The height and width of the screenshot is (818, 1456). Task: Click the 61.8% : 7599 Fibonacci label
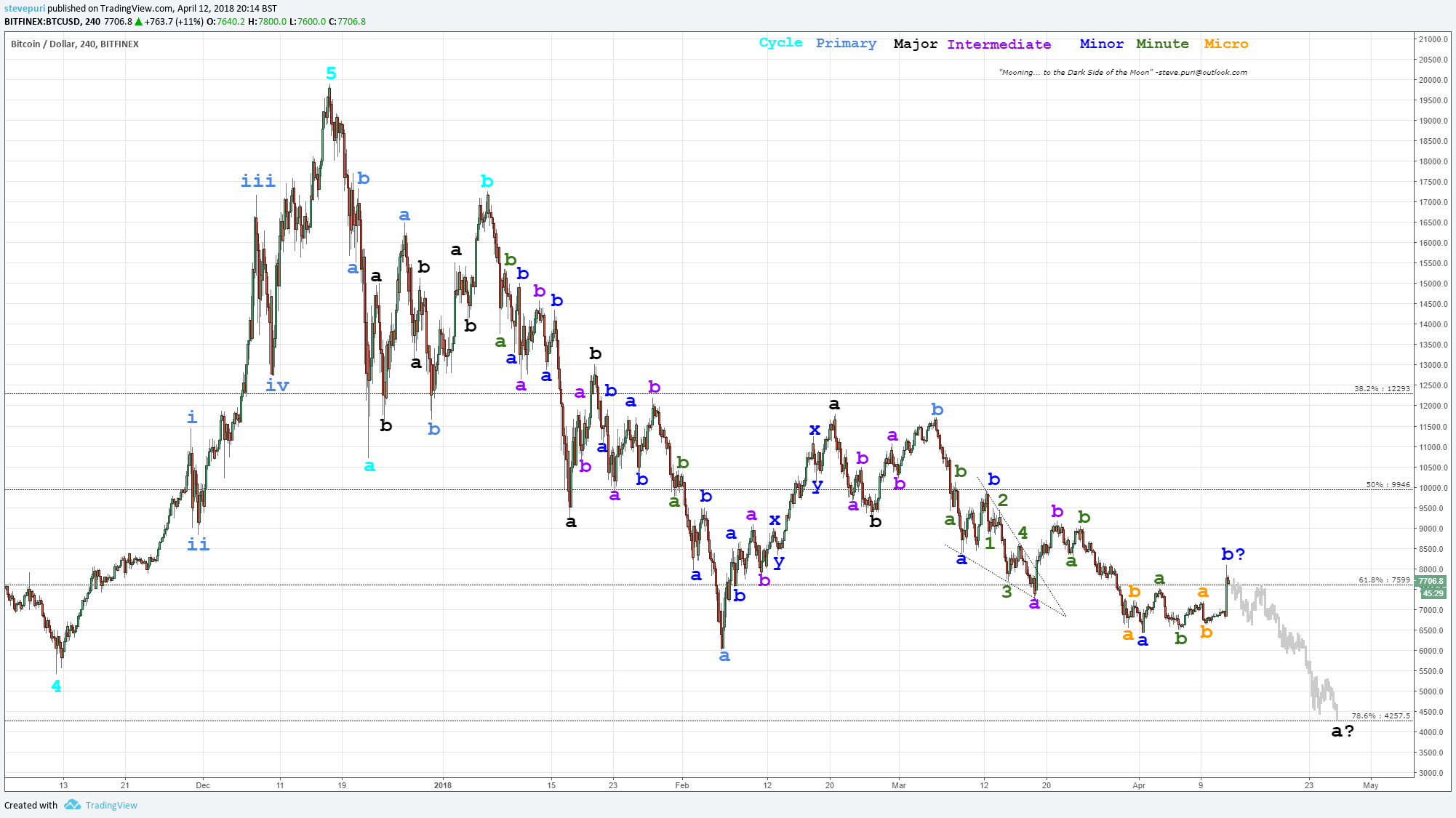click(x=1384, y=580)
